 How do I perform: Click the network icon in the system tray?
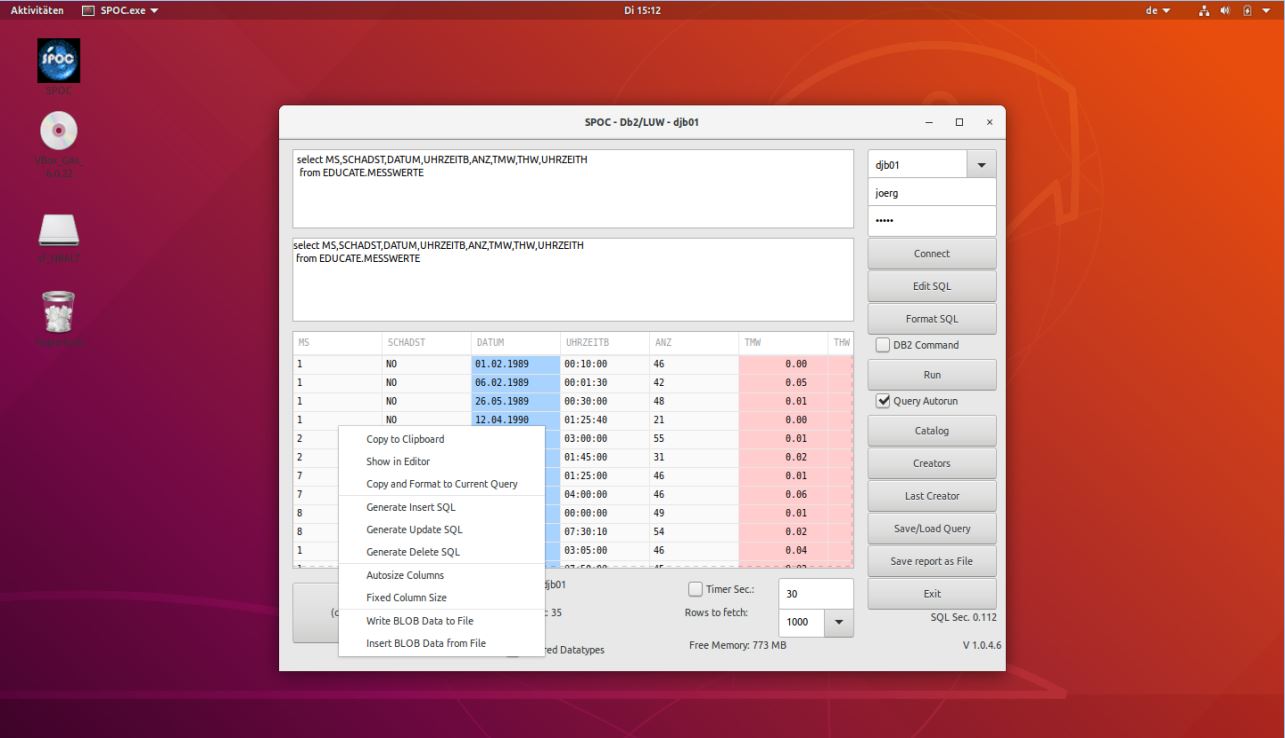coord(1204,10)
